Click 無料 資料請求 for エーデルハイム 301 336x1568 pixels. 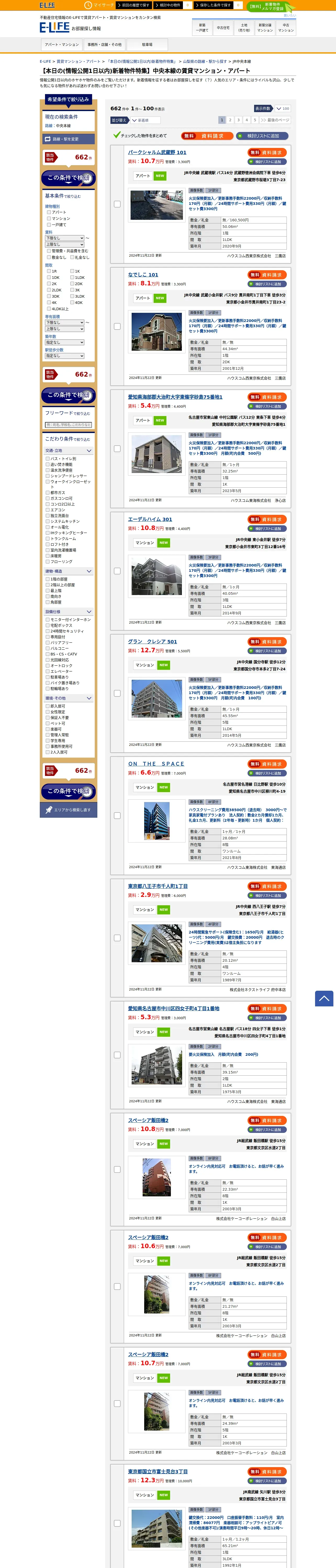pyautogui.click(x=267, y=519)
